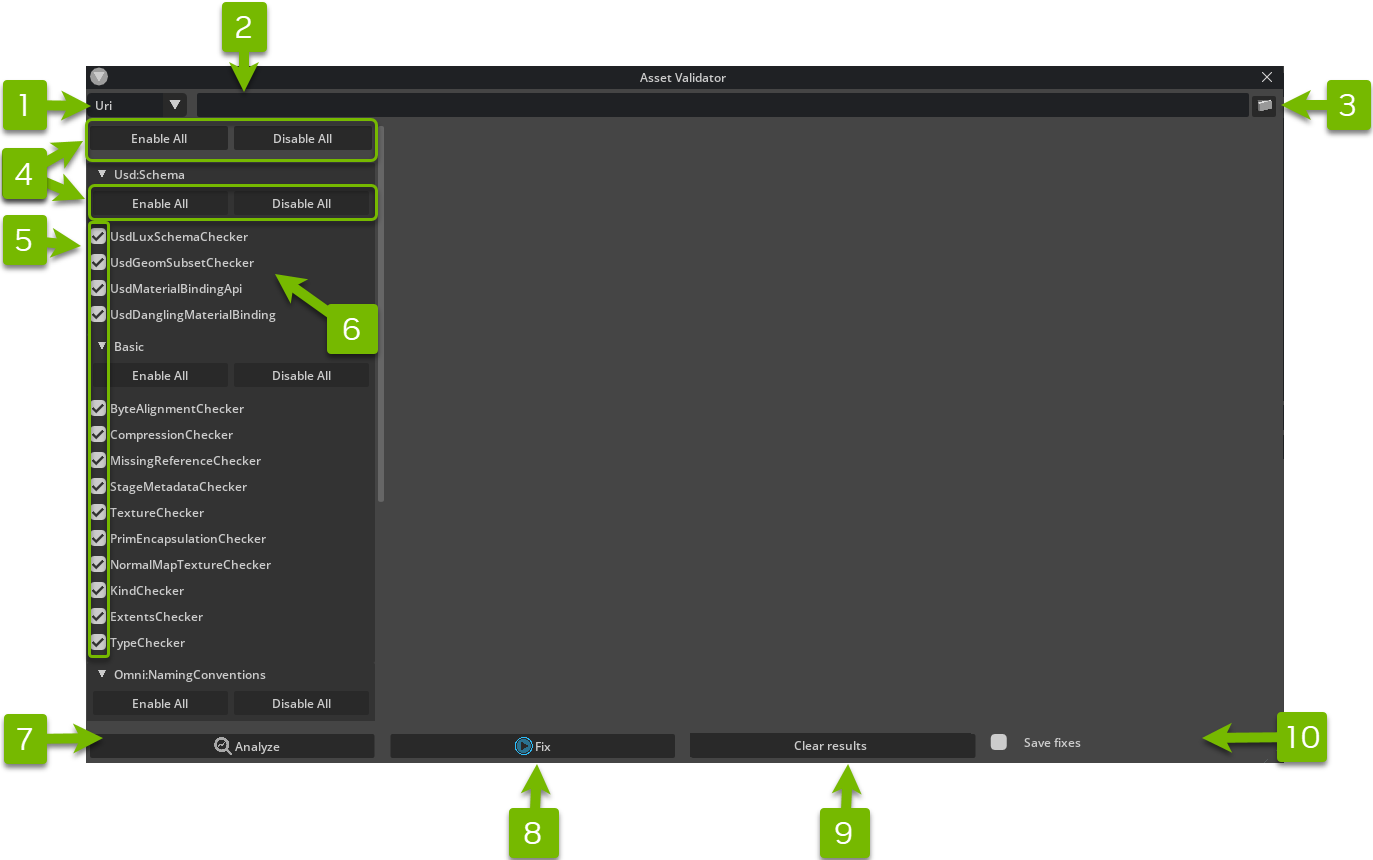Click Enable All under Usd:Schema

pos(158,202)
